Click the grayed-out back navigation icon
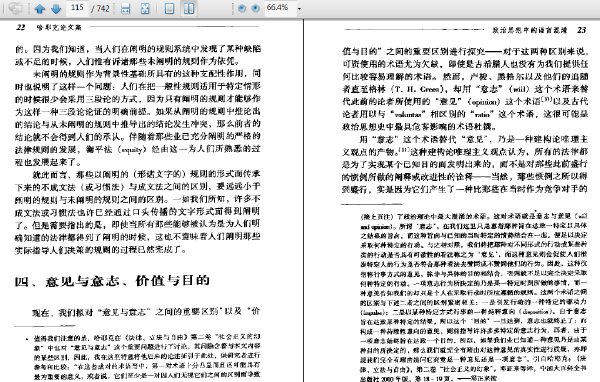The width and height of the screenshot is (600, 382). (15, 8)
